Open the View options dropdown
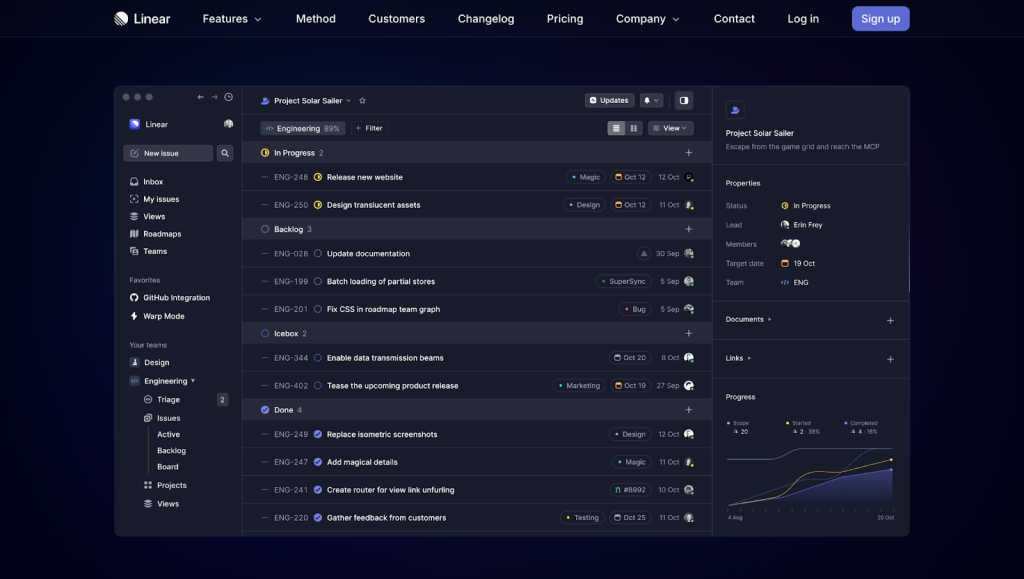This screenshot has width=1024, height=579. pos(670,128)
